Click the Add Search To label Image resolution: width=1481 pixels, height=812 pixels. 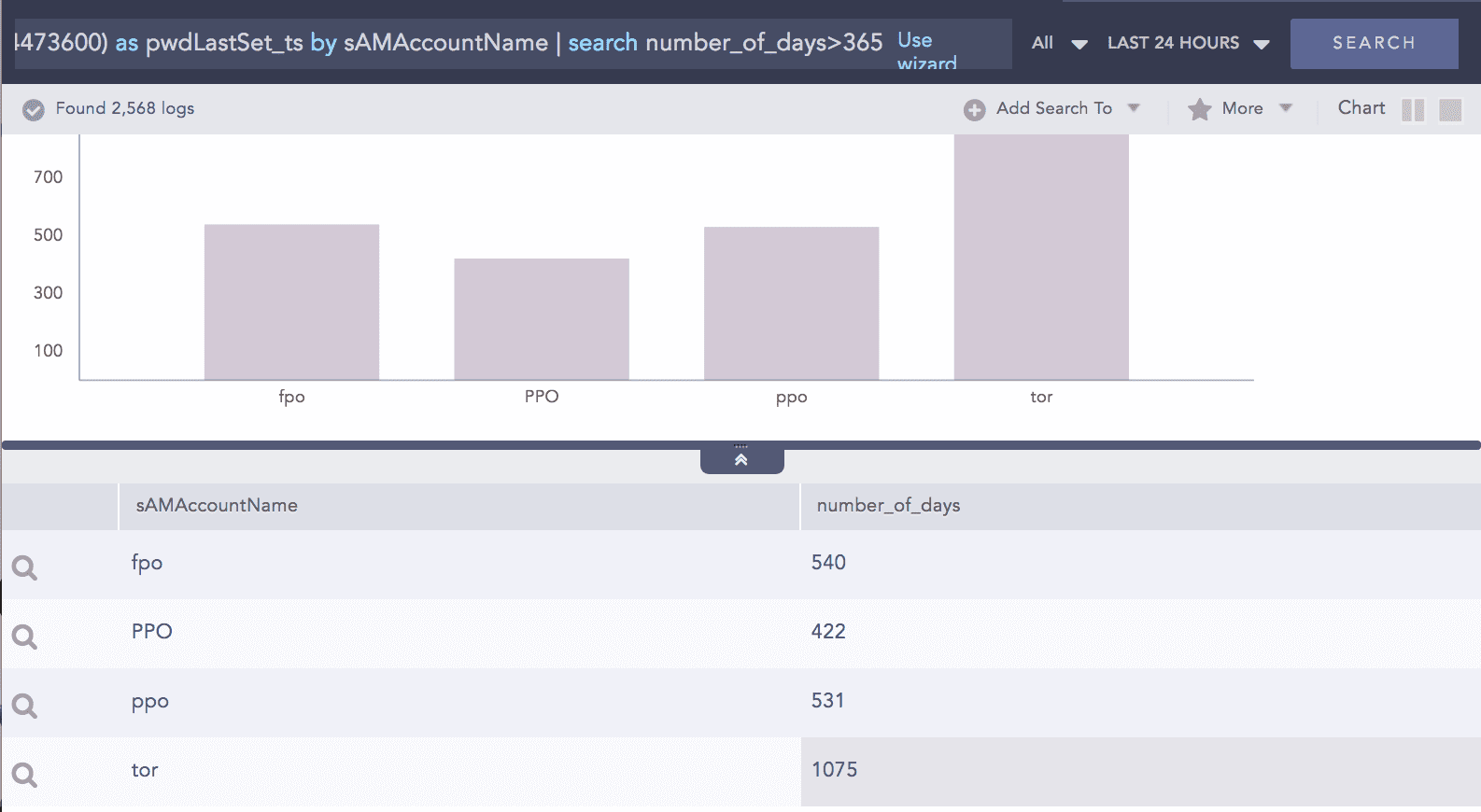[x=1054, y=108]
